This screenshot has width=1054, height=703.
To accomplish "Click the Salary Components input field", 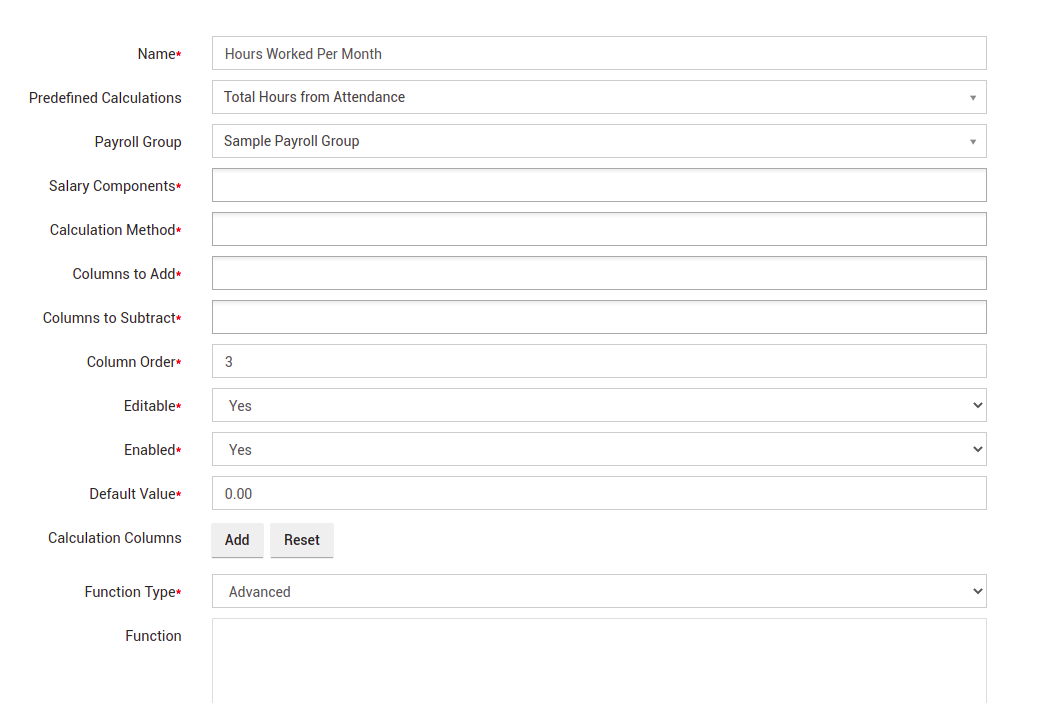I will 598,185.
